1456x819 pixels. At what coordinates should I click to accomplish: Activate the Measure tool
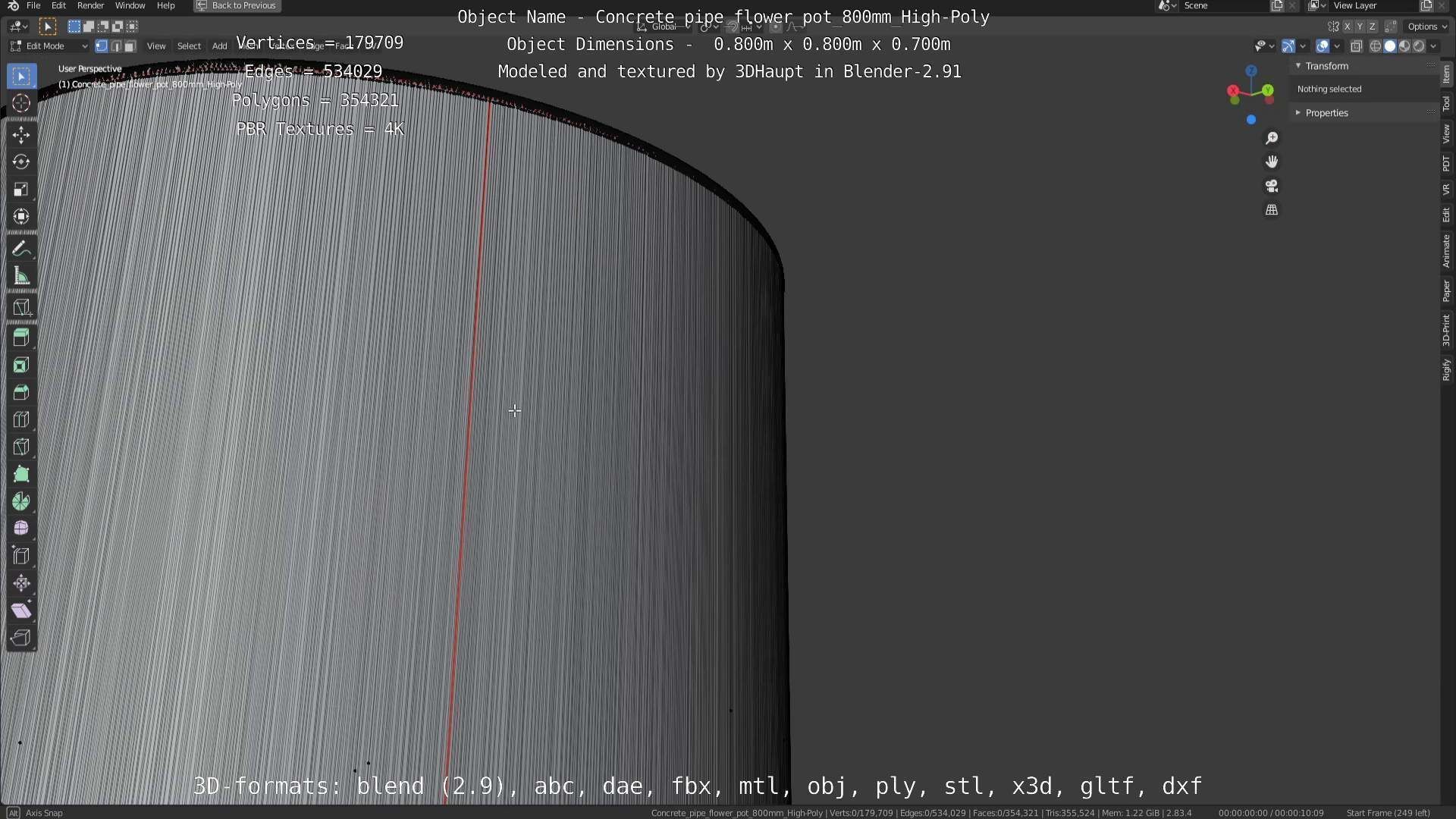point(21,277)
